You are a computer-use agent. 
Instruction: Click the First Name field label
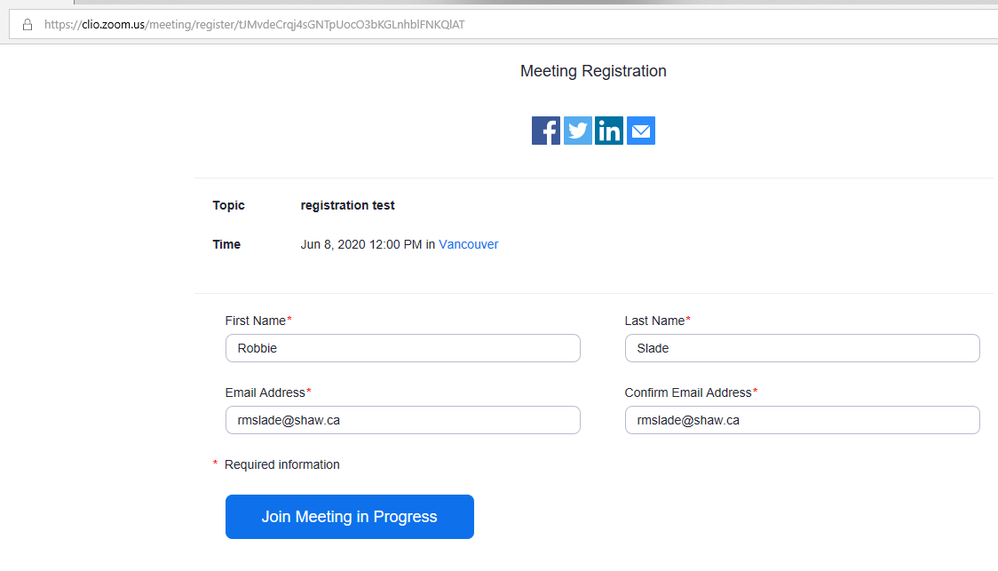pyautogui.click(x=255, y=321)
